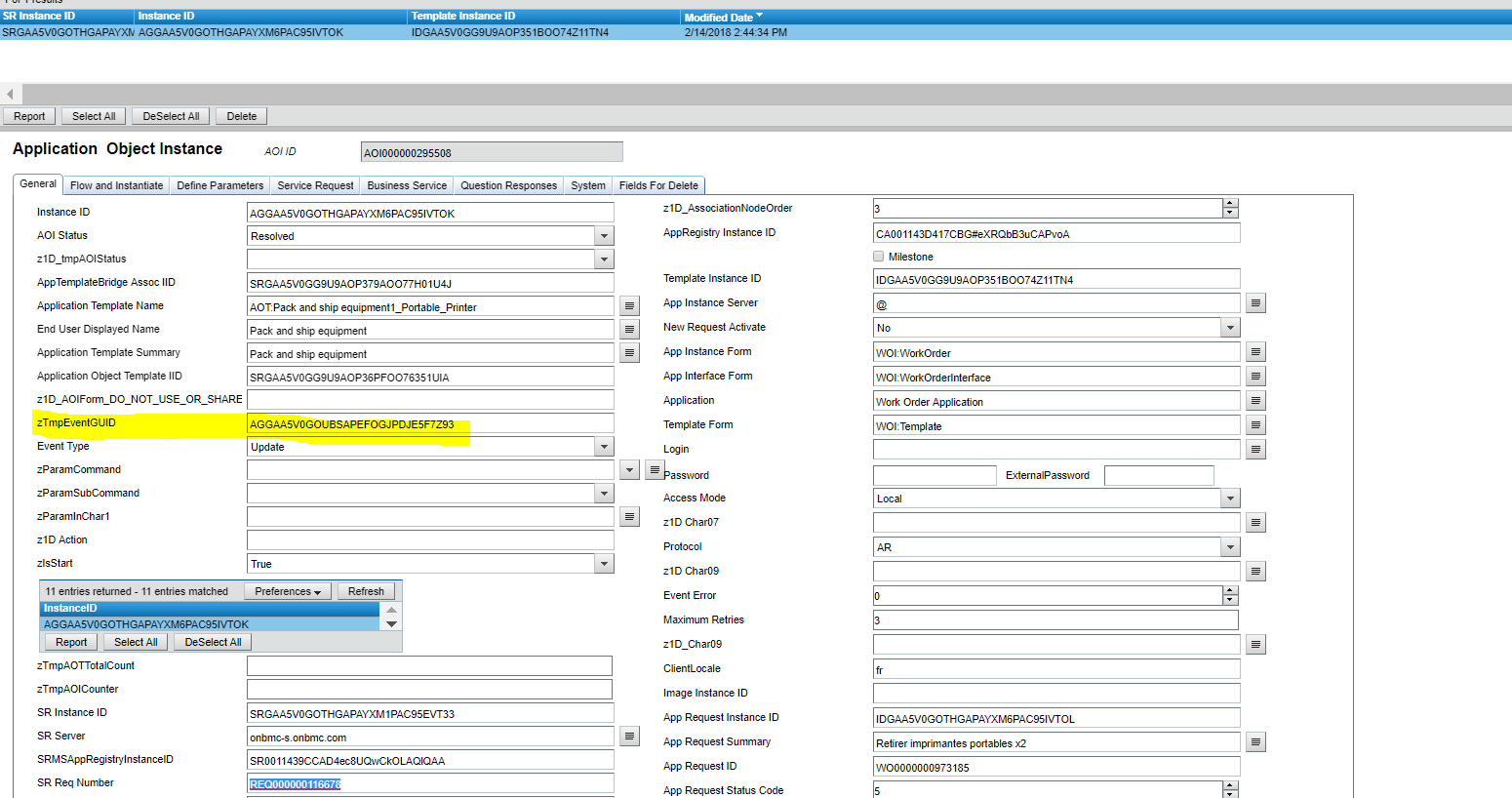Expand the AOI Status dropdown
Image resolution: width=1512 pixels, height=798 pixels.
point(605,236)
